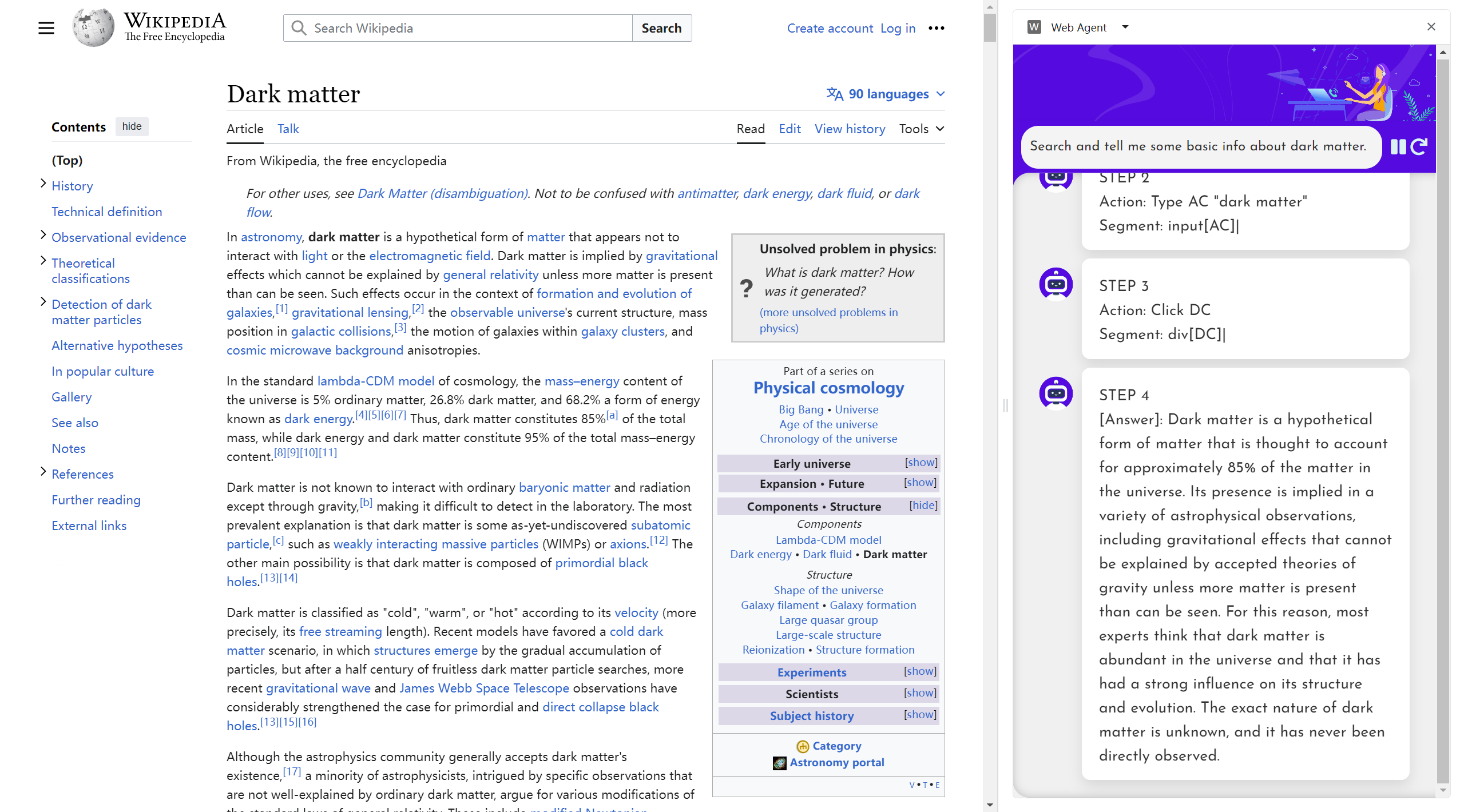Open the Dark Matter (disambiguation) link
This screenshot has width=1464, height=812.
coord(442,193)
